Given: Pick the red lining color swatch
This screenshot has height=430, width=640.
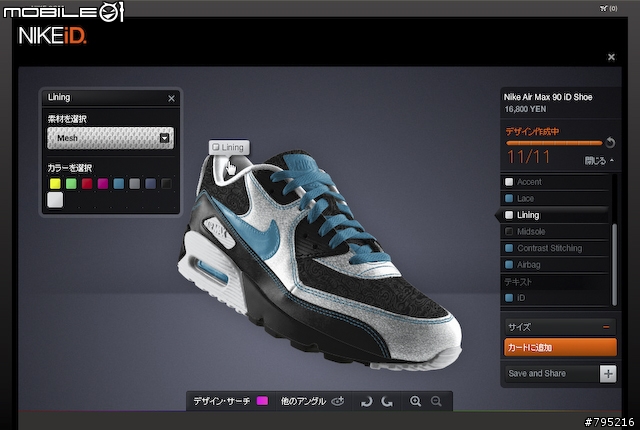Looking at the screenshot, I should click(87, 184).
